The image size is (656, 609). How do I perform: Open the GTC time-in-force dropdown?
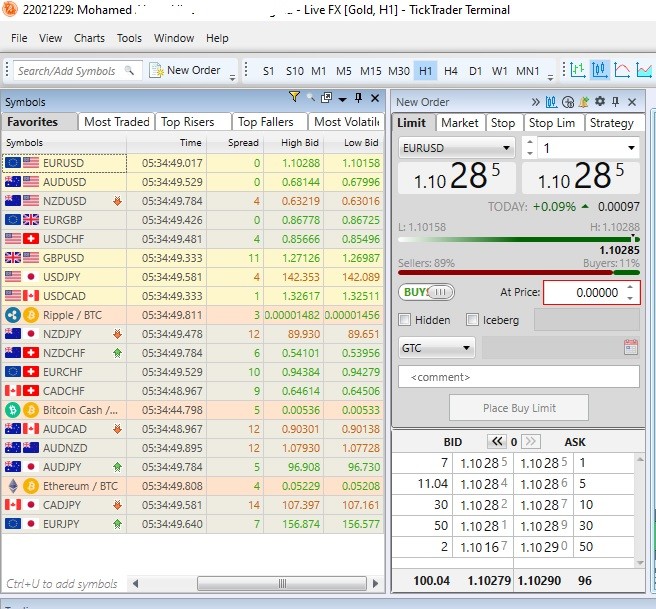point(436,348)
